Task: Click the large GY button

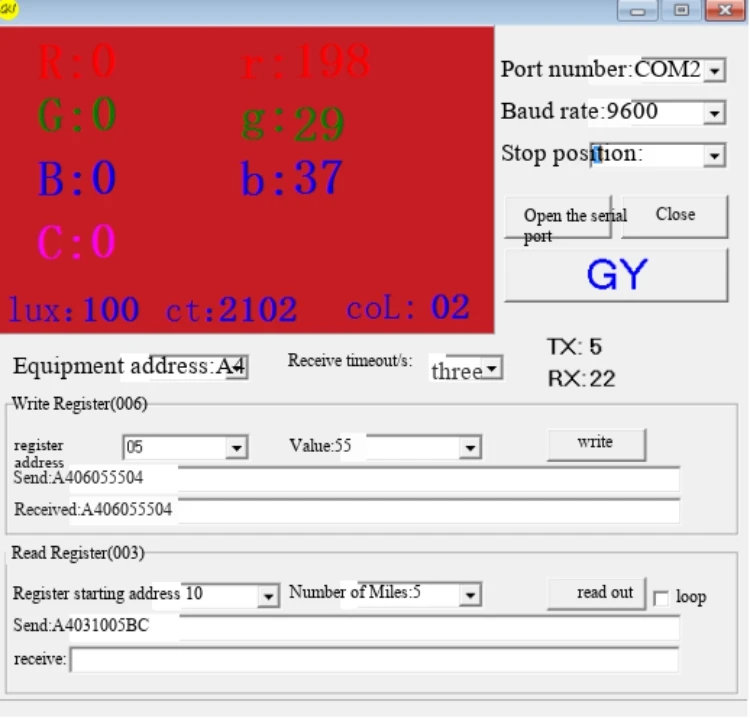Action: (x=616, y=275)
